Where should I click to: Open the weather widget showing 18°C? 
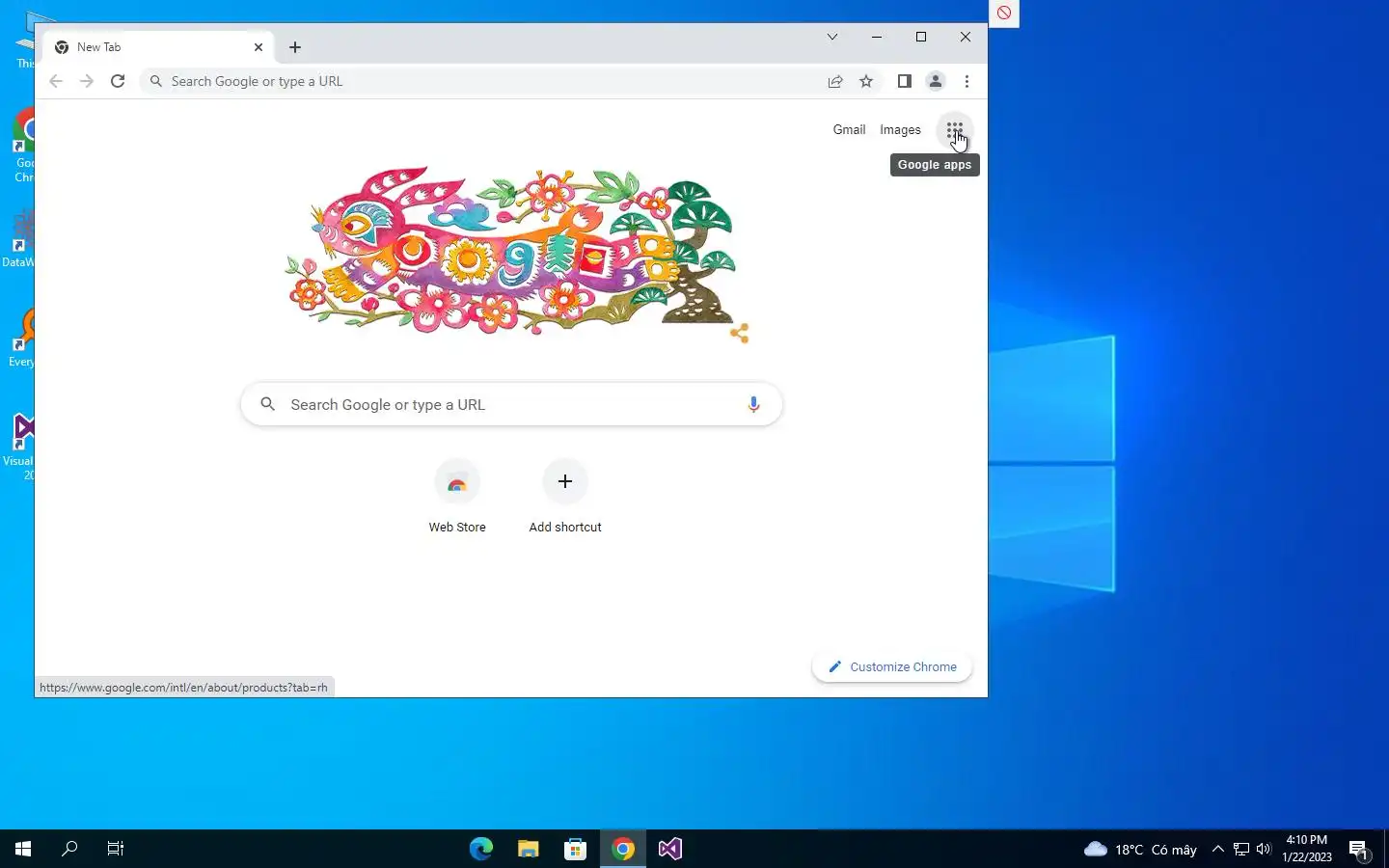tap(1140, 850)
